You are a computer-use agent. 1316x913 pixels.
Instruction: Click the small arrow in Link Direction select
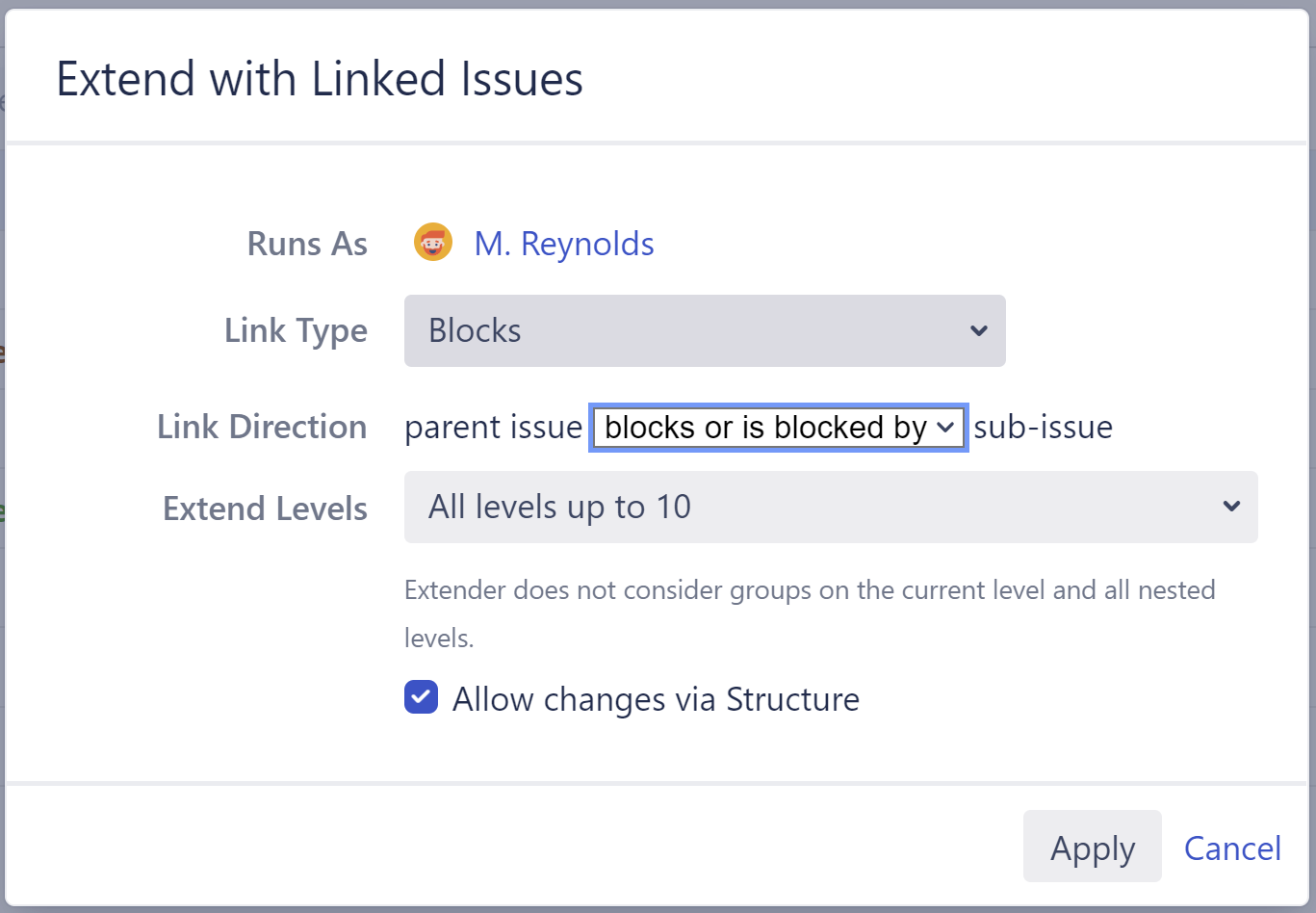pyautogui.click(x=946, y=428)
